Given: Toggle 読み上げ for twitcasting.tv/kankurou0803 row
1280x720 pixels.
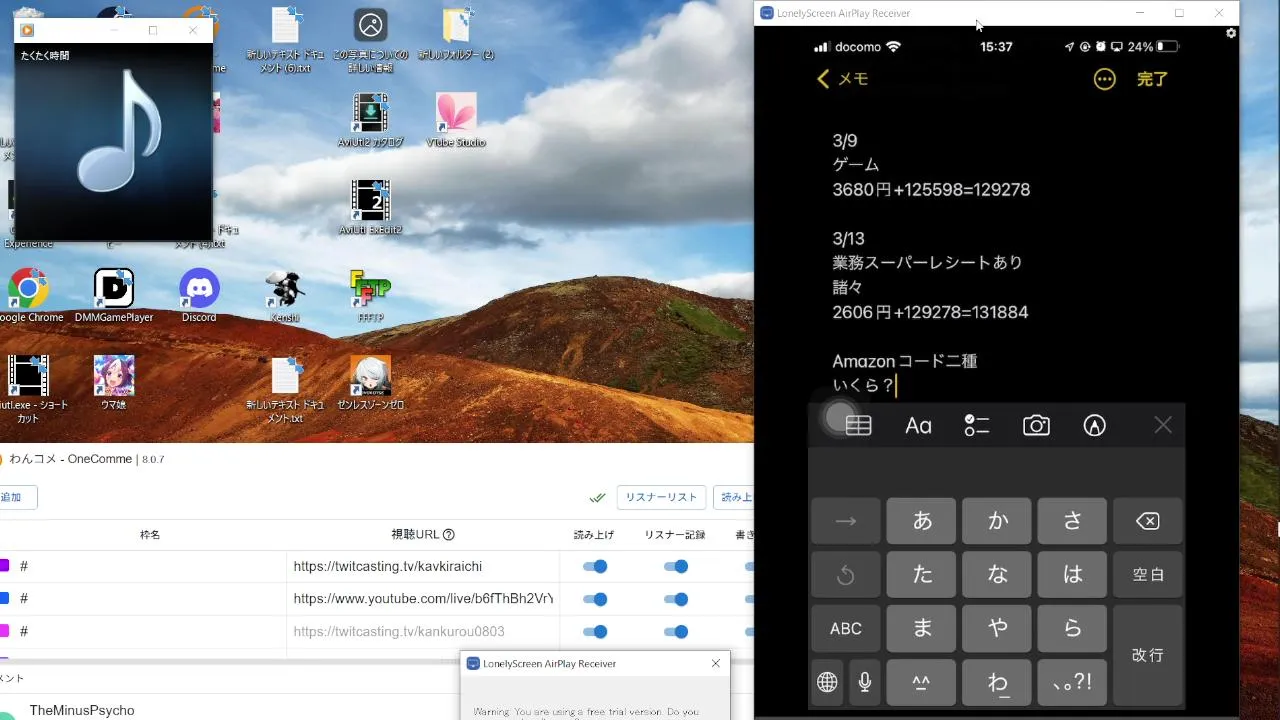Looking at the screenshot, I should coord(595,631).
